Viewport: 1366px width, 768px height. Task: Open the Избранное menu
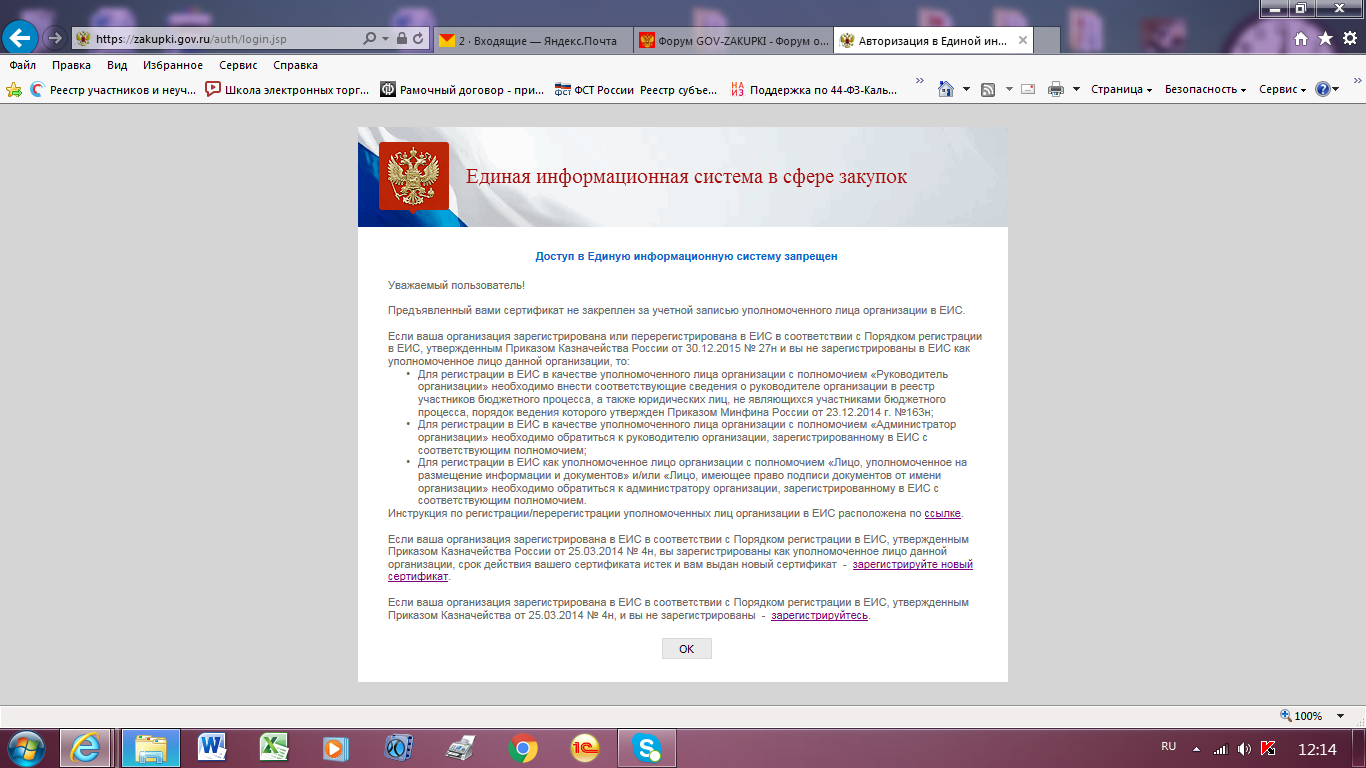point(172,65)
